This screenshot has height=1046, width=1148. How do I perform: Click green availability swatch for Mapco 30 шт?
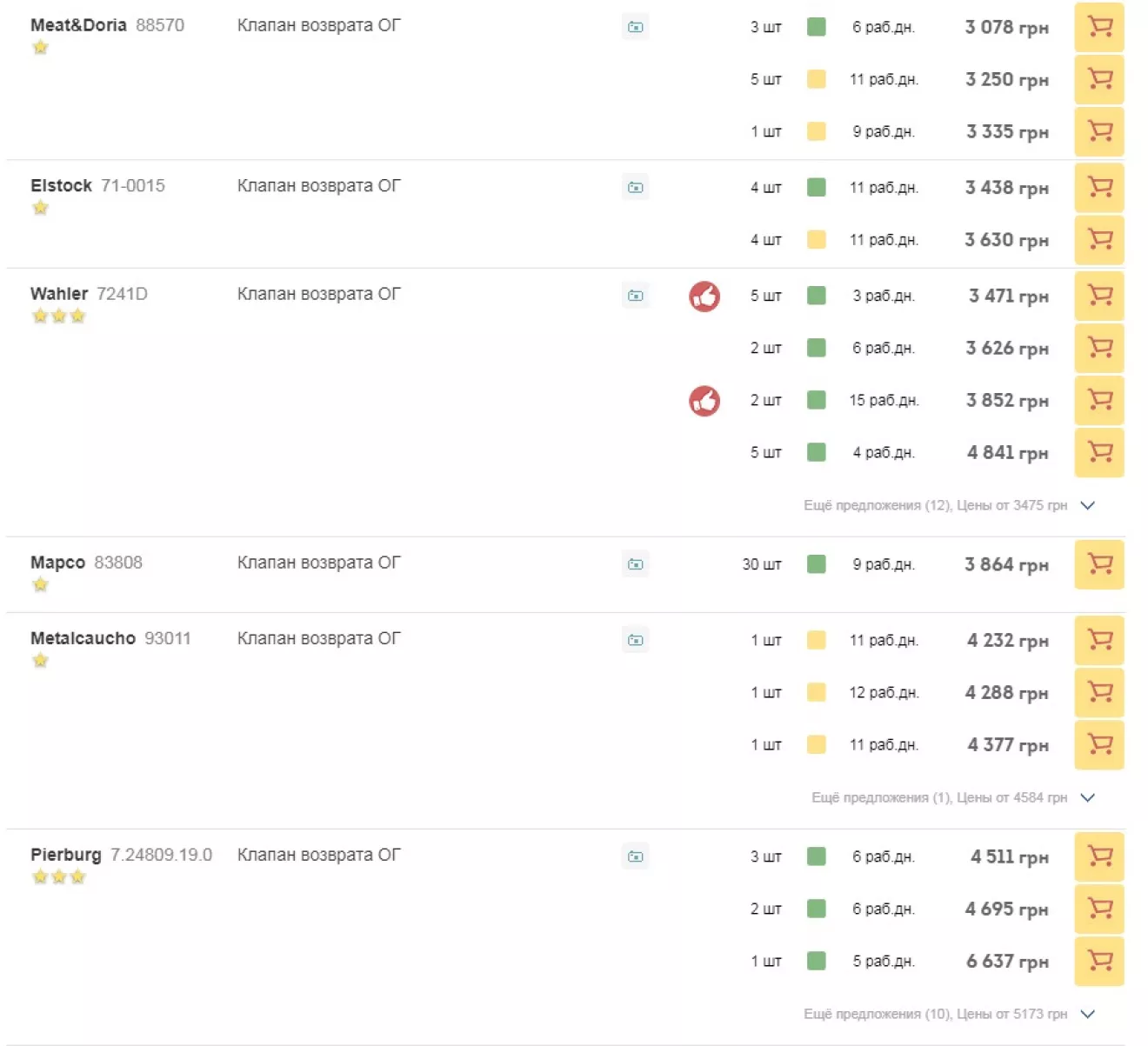point(816,564)
